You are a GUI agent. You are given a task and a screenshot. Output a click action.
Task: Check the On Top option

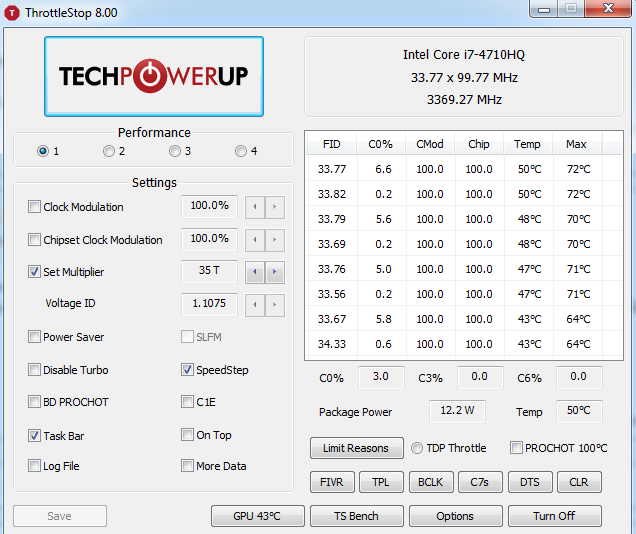tap(187, 435)
